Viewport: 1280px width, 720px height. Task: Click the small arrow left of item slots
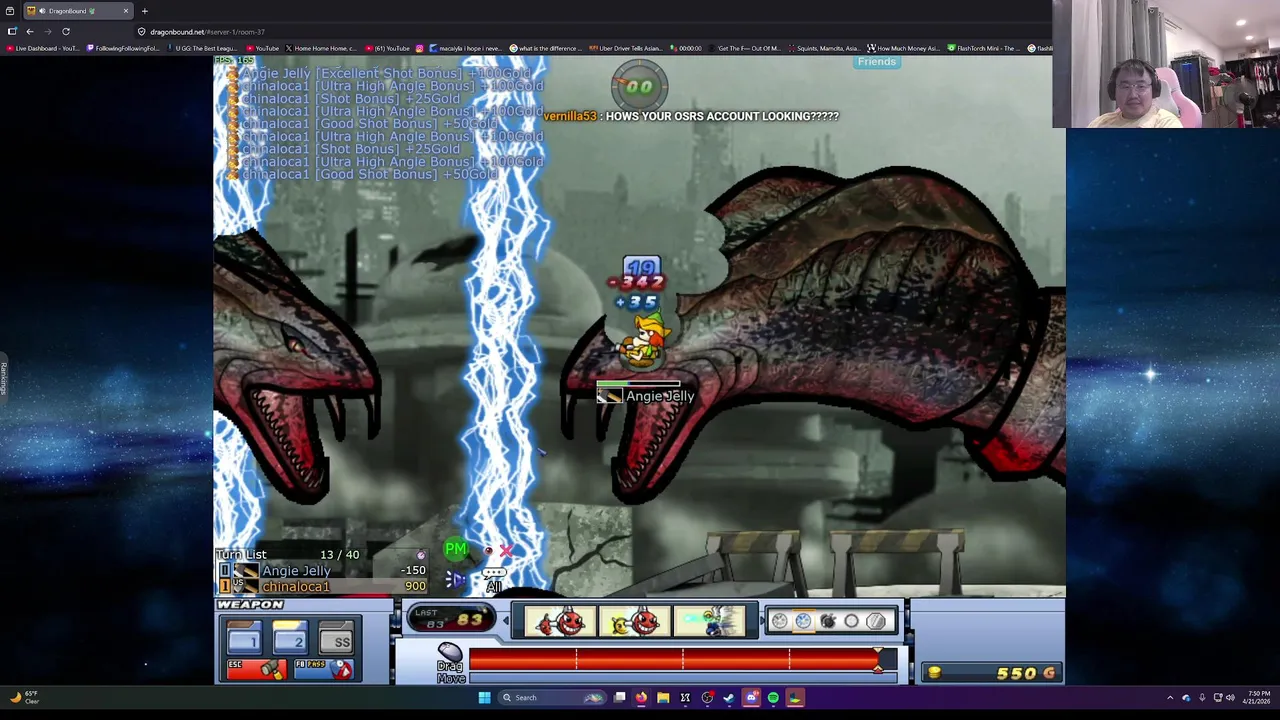click(x=506, y=621)
